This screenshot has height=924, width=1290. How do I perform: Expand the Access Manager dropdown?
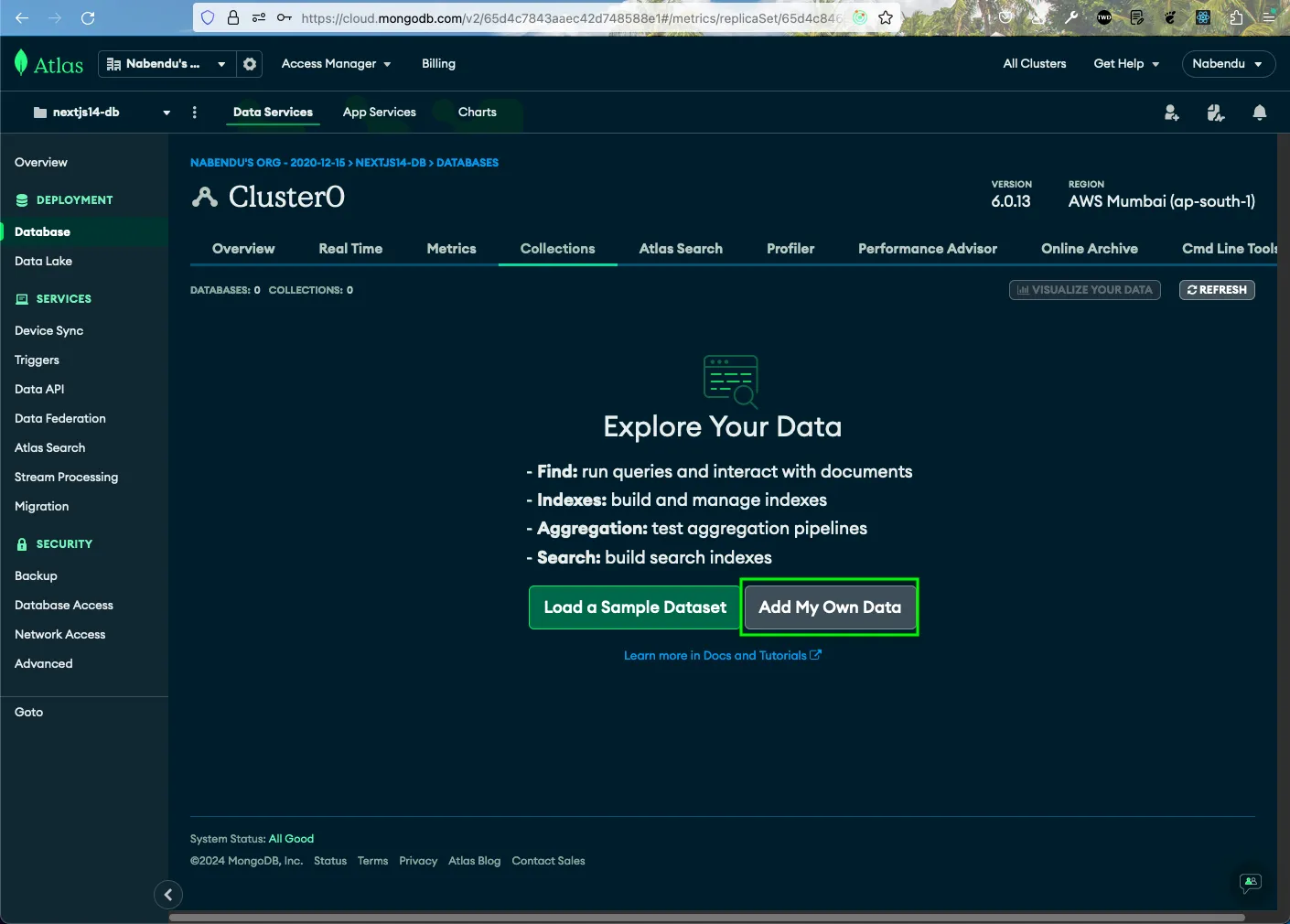[336, 64]
